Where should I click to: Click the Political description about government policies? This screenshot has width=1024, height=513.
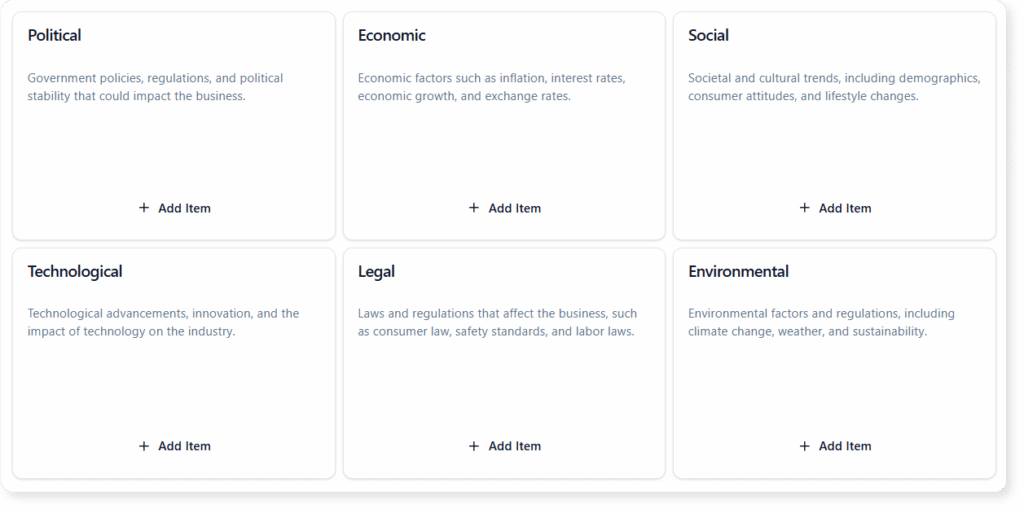coord(155,87)
